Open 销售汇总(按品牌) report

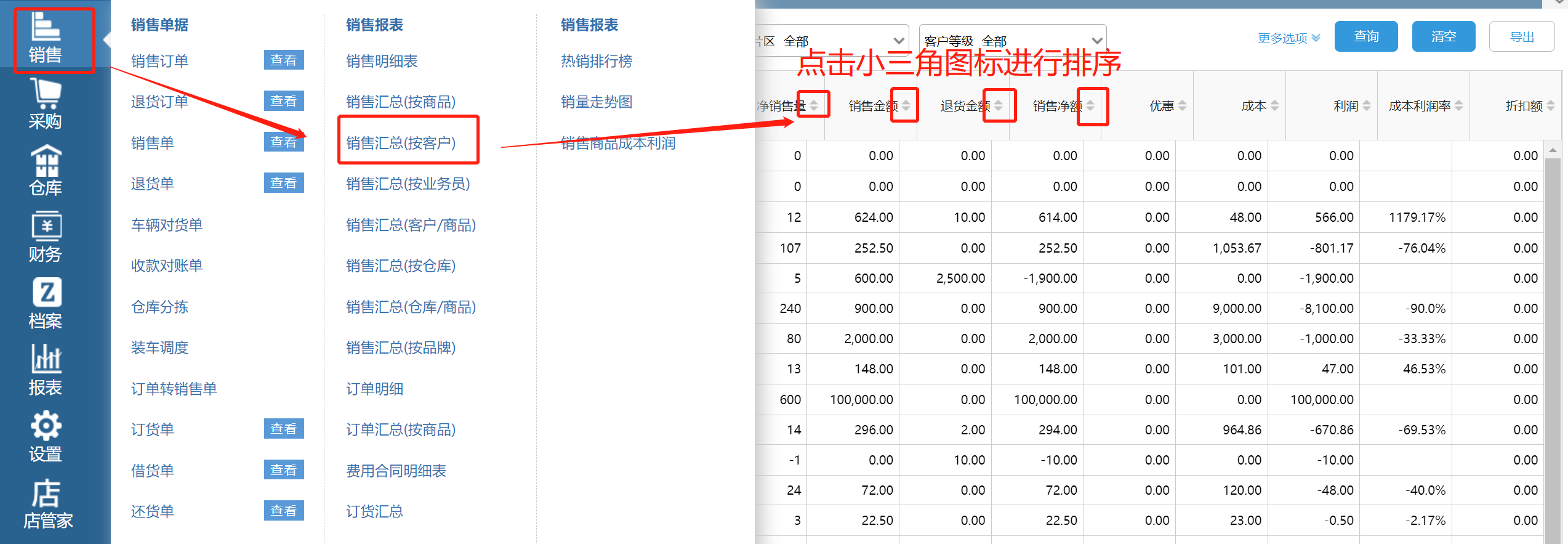coord(401,347)
